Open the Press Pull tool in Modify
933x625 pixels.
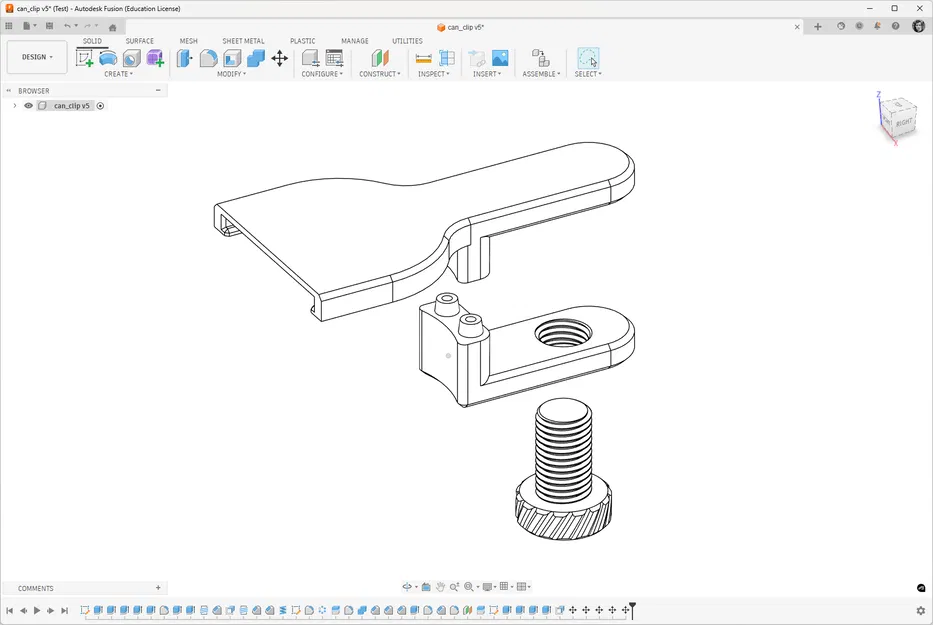[184, 58]
